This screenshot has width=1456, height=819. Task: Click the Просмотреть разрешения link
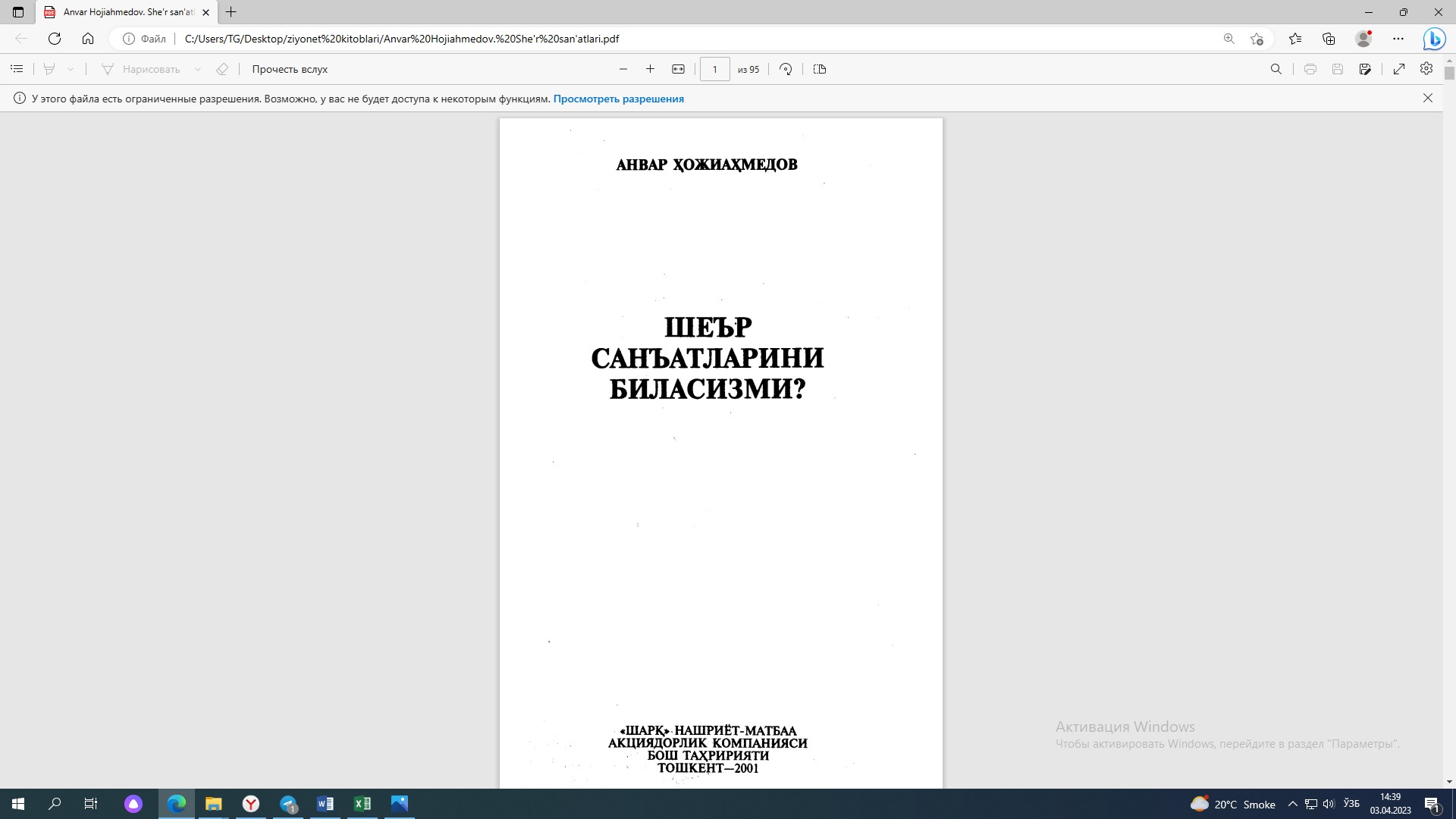click(x=619, y=99)
